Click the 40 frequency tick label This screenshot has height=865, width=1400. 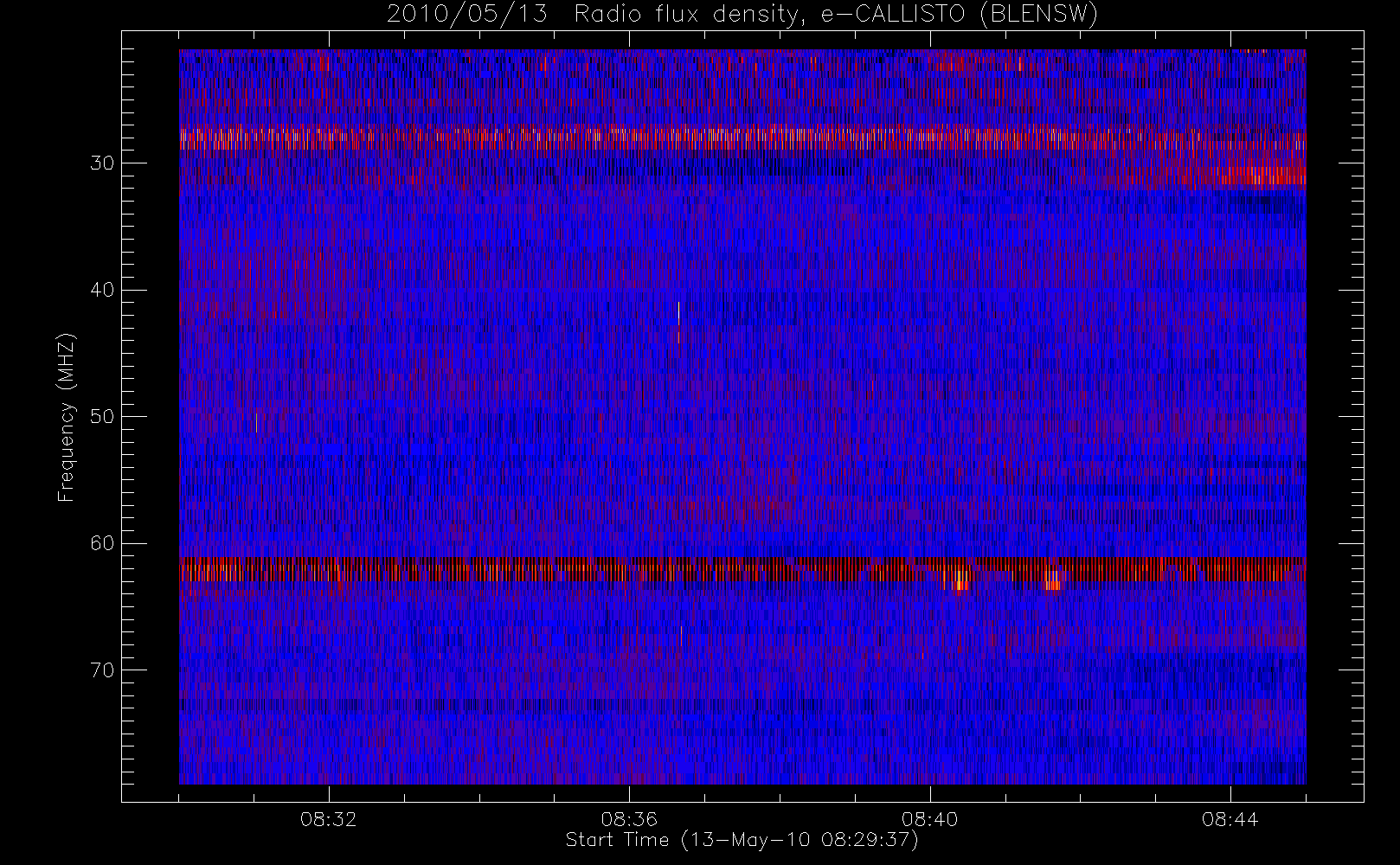pyautogui.click(x=102, y=290)
